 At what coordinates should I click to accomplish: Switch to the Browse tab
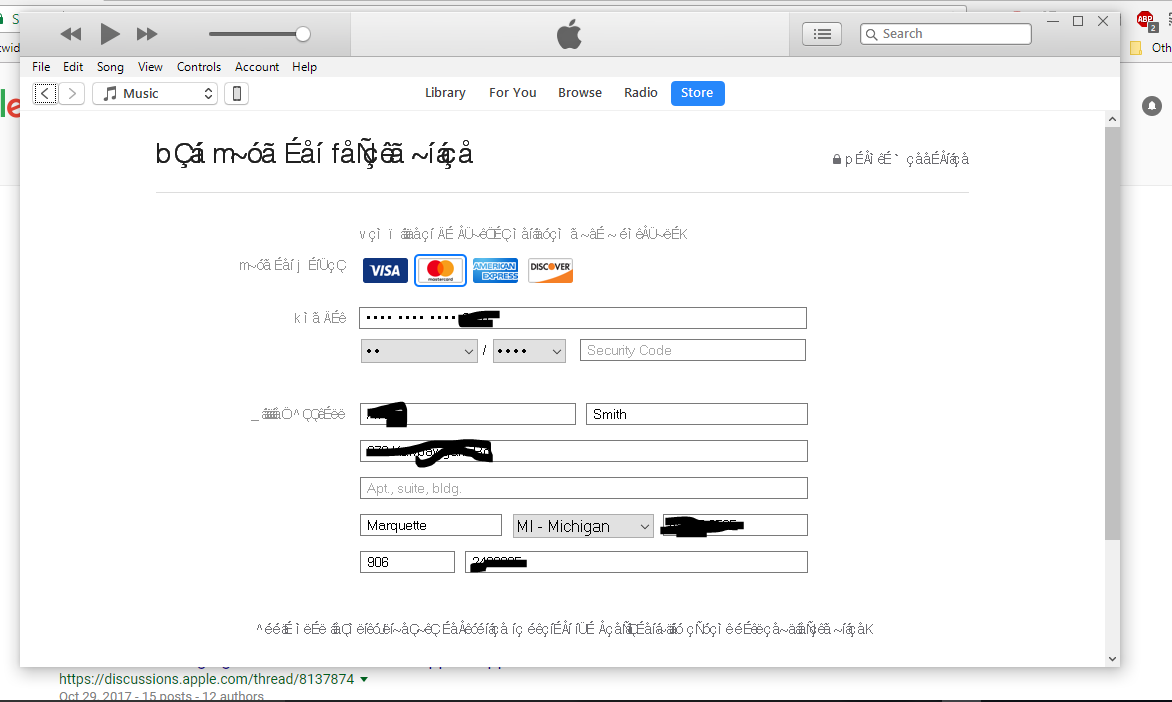click(580, 93)
